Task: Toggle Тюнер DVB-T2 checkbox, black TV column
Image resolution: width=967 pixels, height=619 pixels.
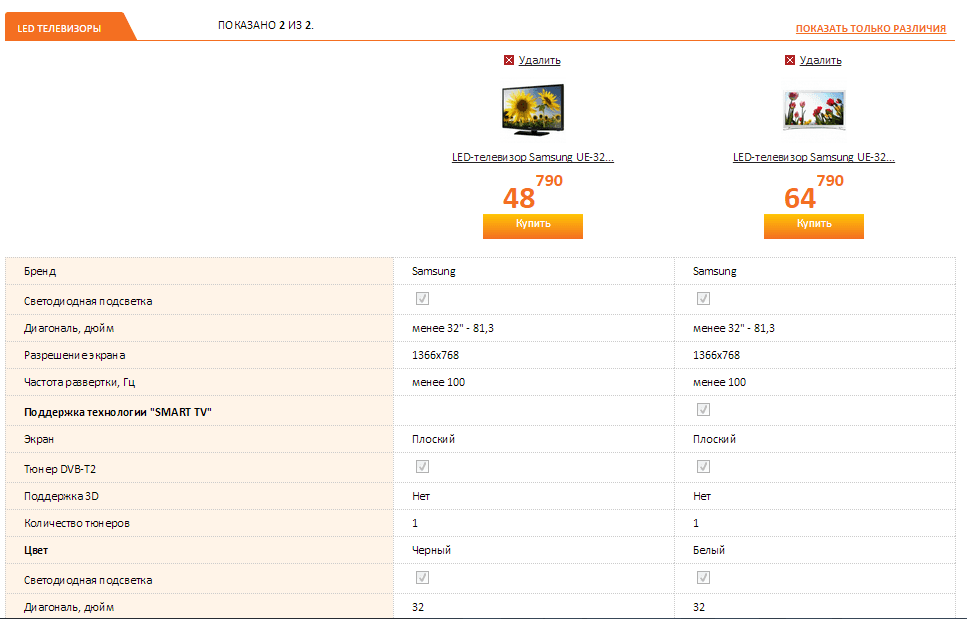Action: click(422, 466)
